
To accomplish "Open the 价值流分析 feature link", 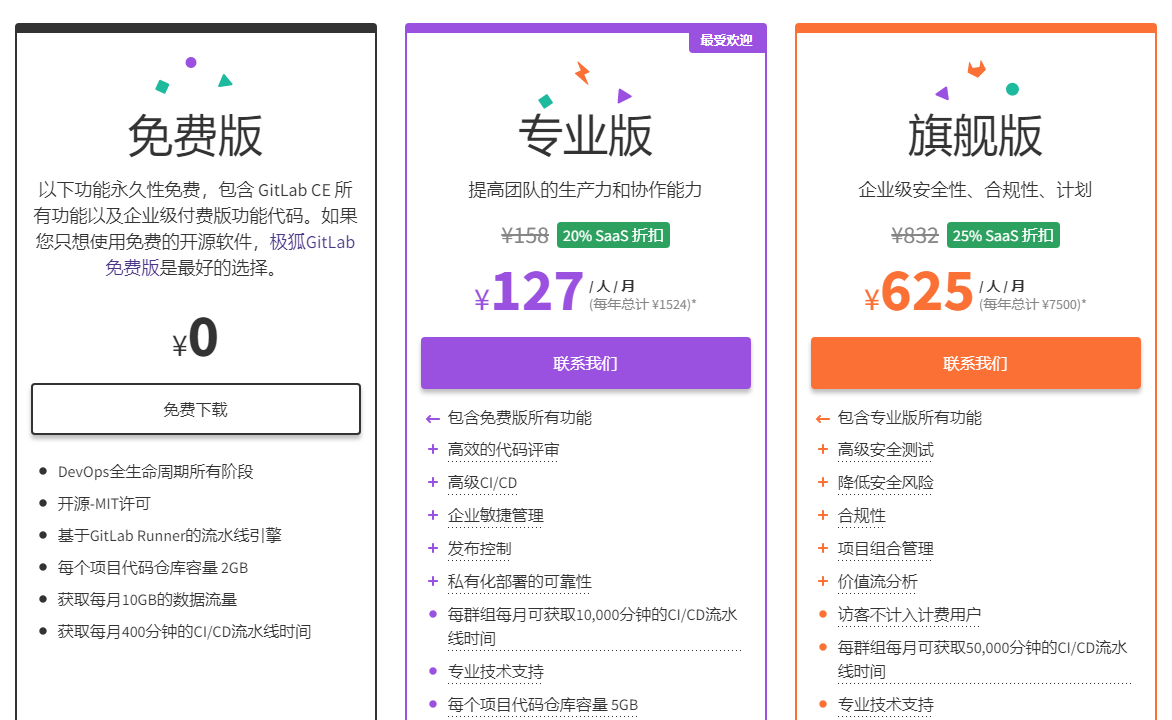I will 877,582.
